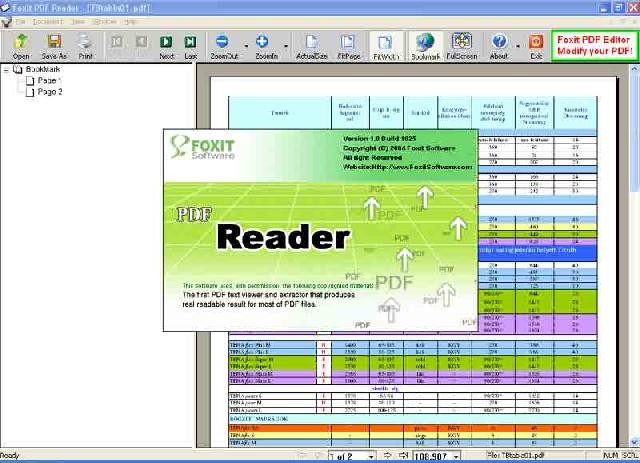This screenshot has height=463, width=640.
Task: Click the status bar previous page arrow
Action: pyautogui.click(x=318, y=455)
